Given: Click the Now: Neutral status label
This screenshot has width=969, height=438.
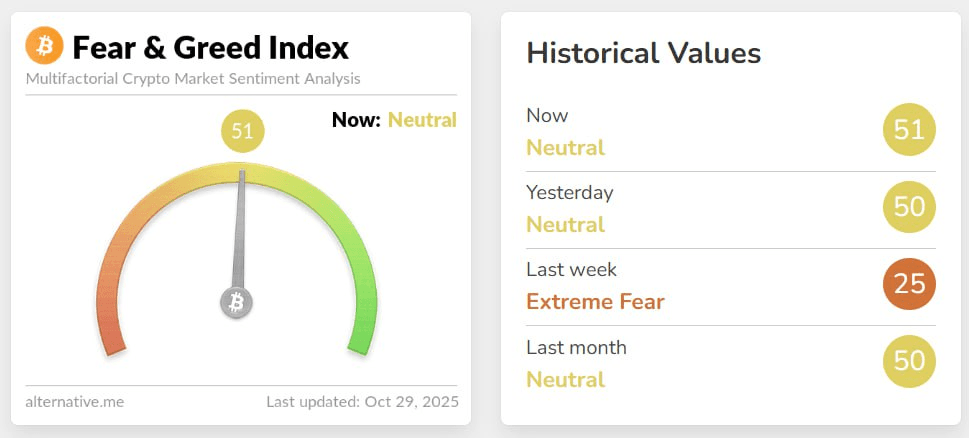Looking at the screenshot, I should point(394,121).
